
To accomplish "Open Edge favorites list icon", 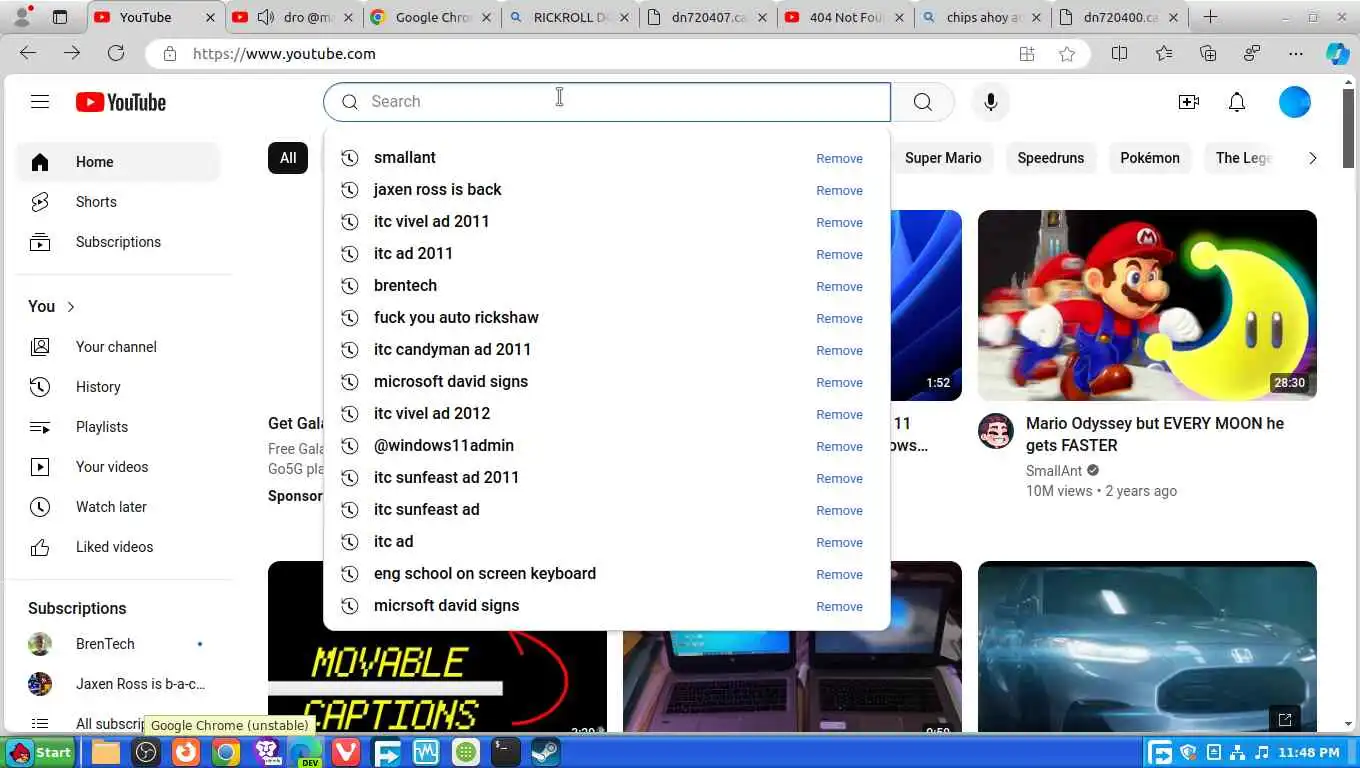I will [1163, 54].
